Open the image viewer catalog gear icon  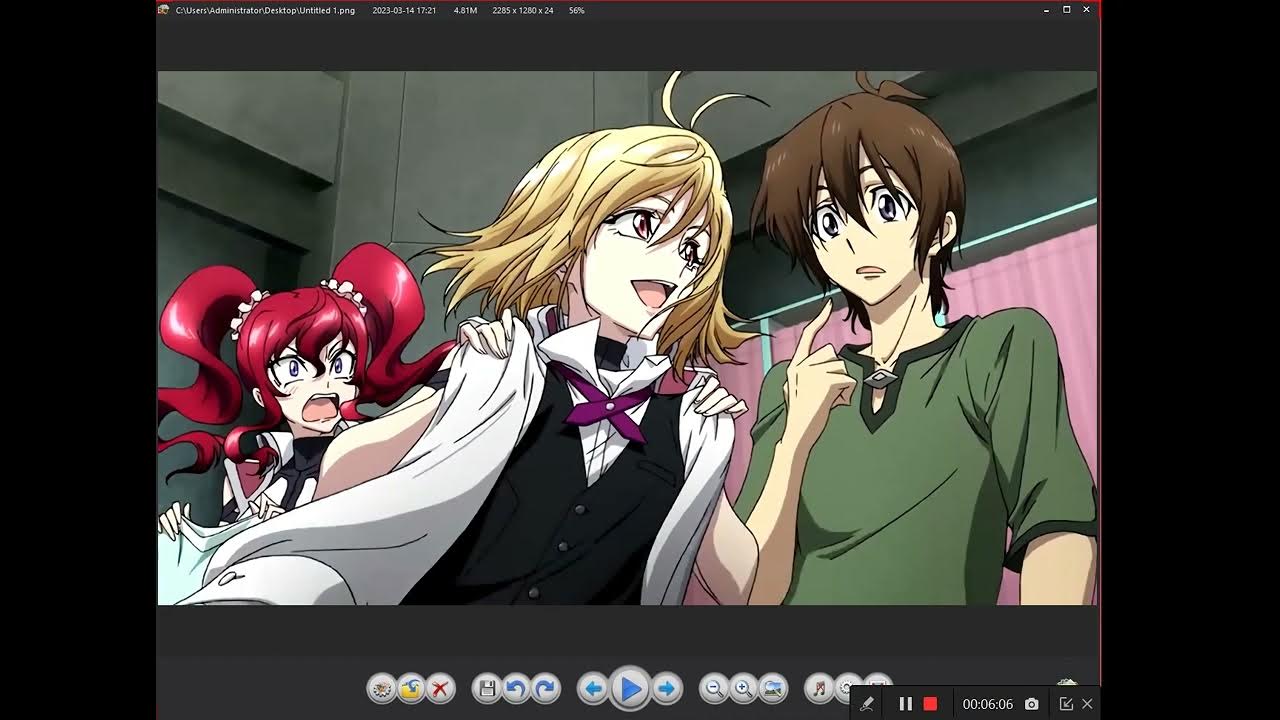pyautogui.click(x=382, y=688)
